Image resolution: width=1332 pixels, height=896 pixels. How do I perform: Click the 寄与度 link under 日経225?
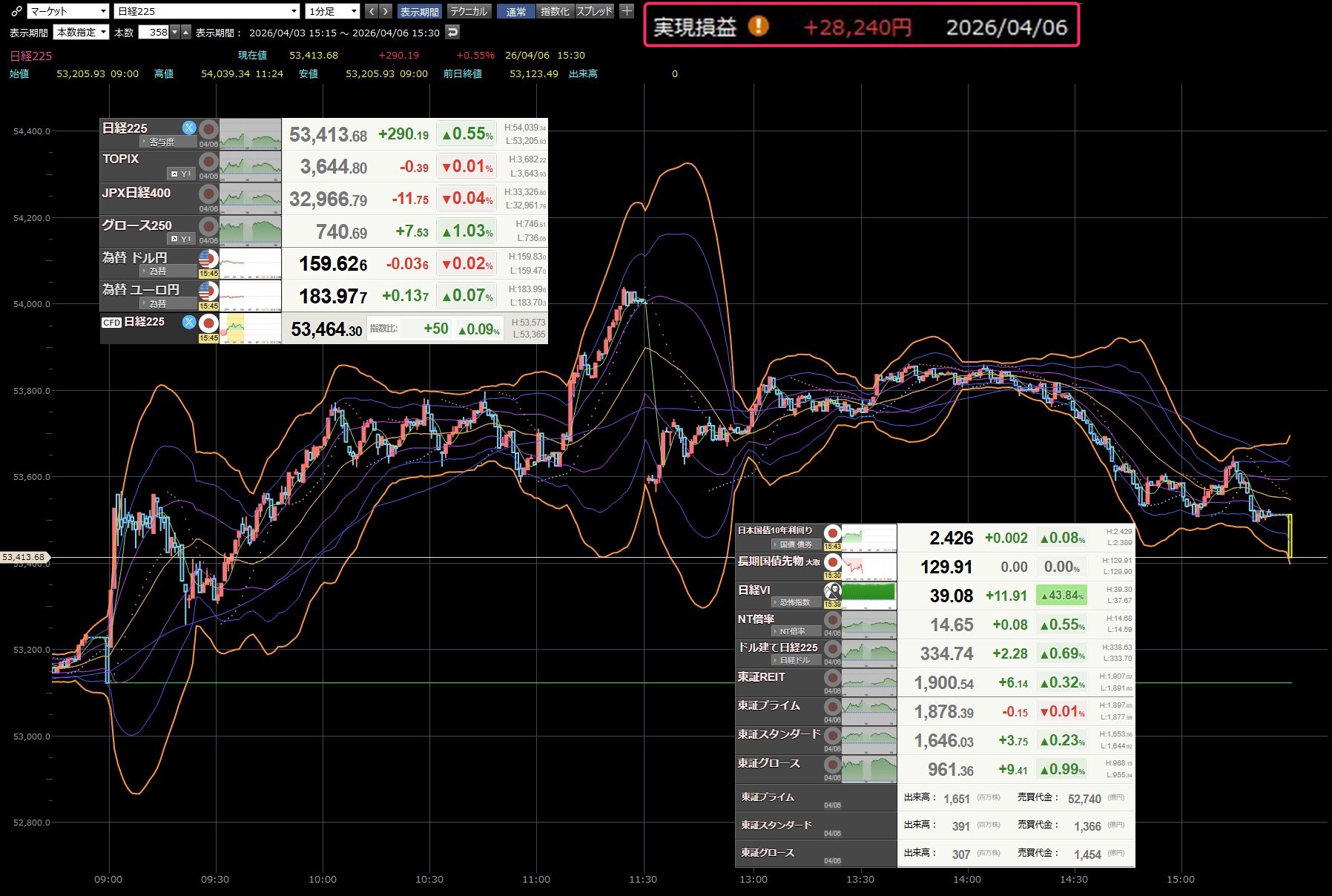(162, 142)
